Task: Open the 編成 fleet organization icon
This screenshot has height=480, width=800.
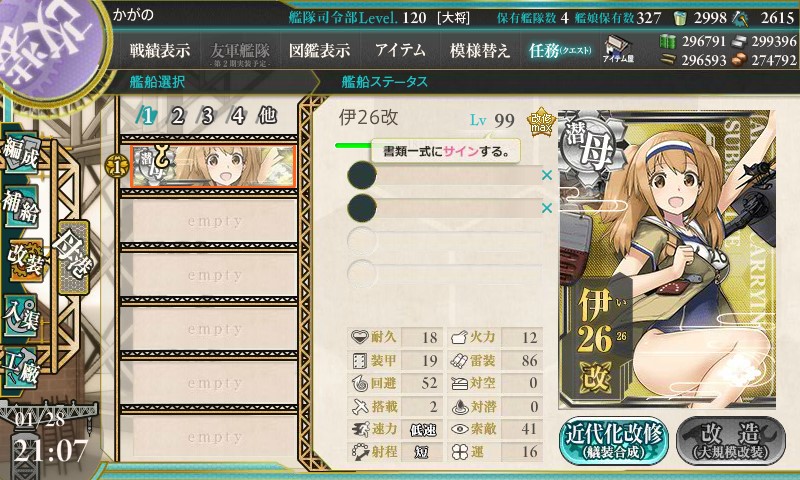Action: click(x=21, y=153)
